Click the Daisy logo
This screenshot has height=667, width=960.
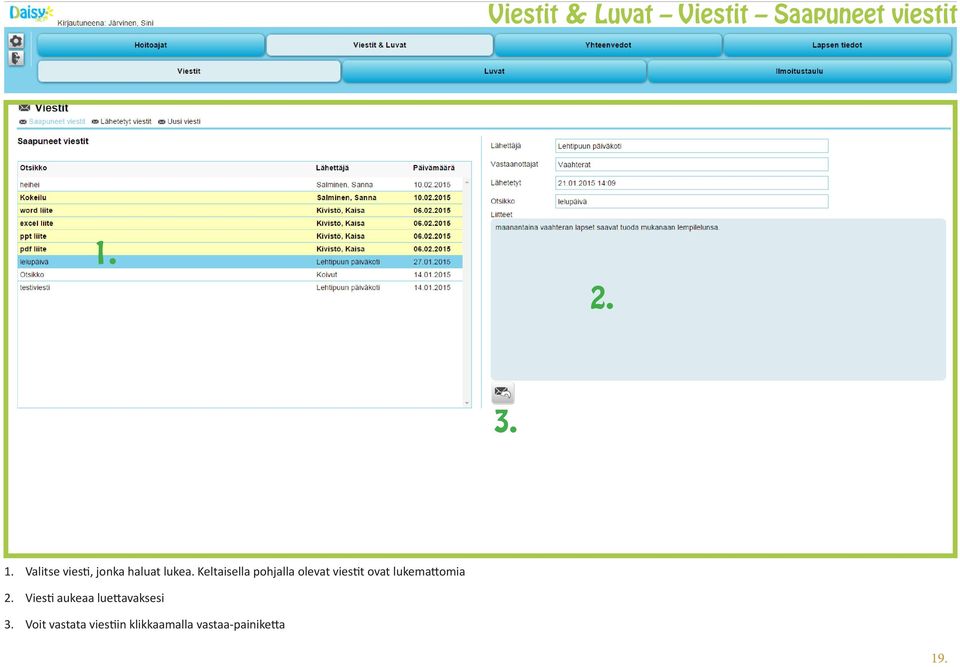(31, 13)
